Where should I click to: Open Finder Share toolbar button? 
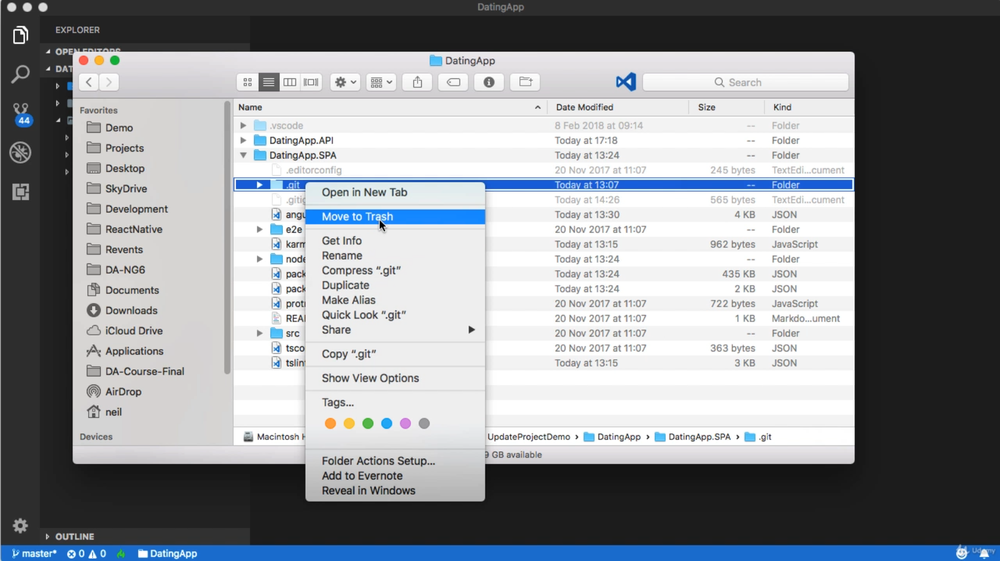[x=417, y=82]
